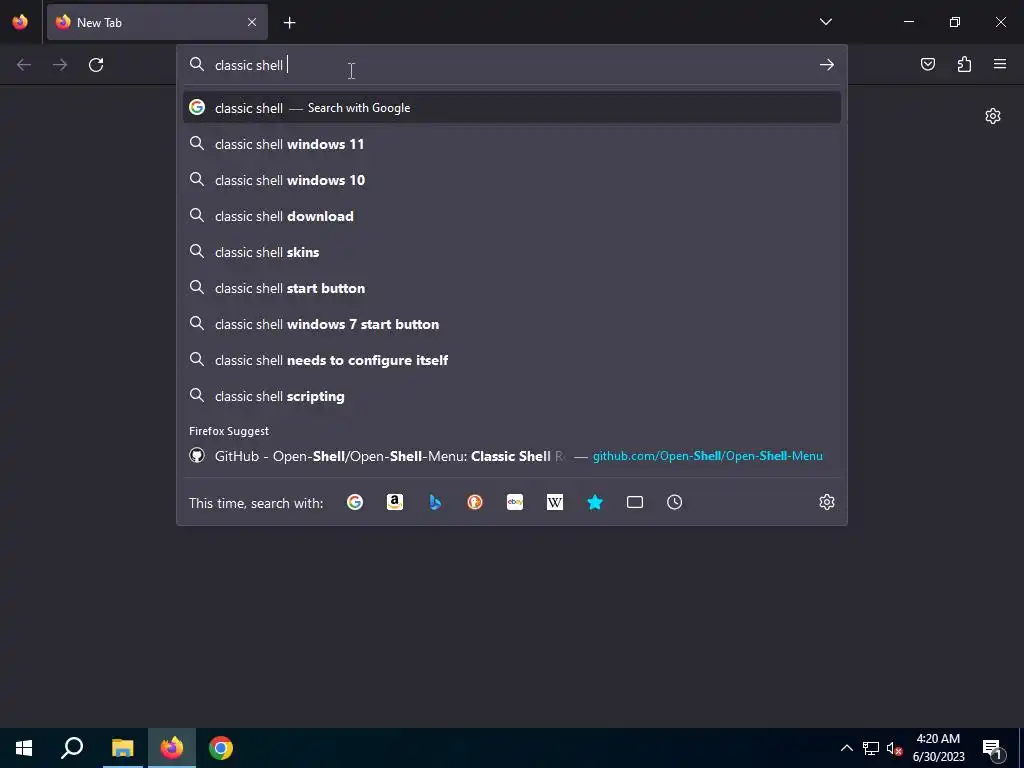Reload the current page

(x=96, y=65)
